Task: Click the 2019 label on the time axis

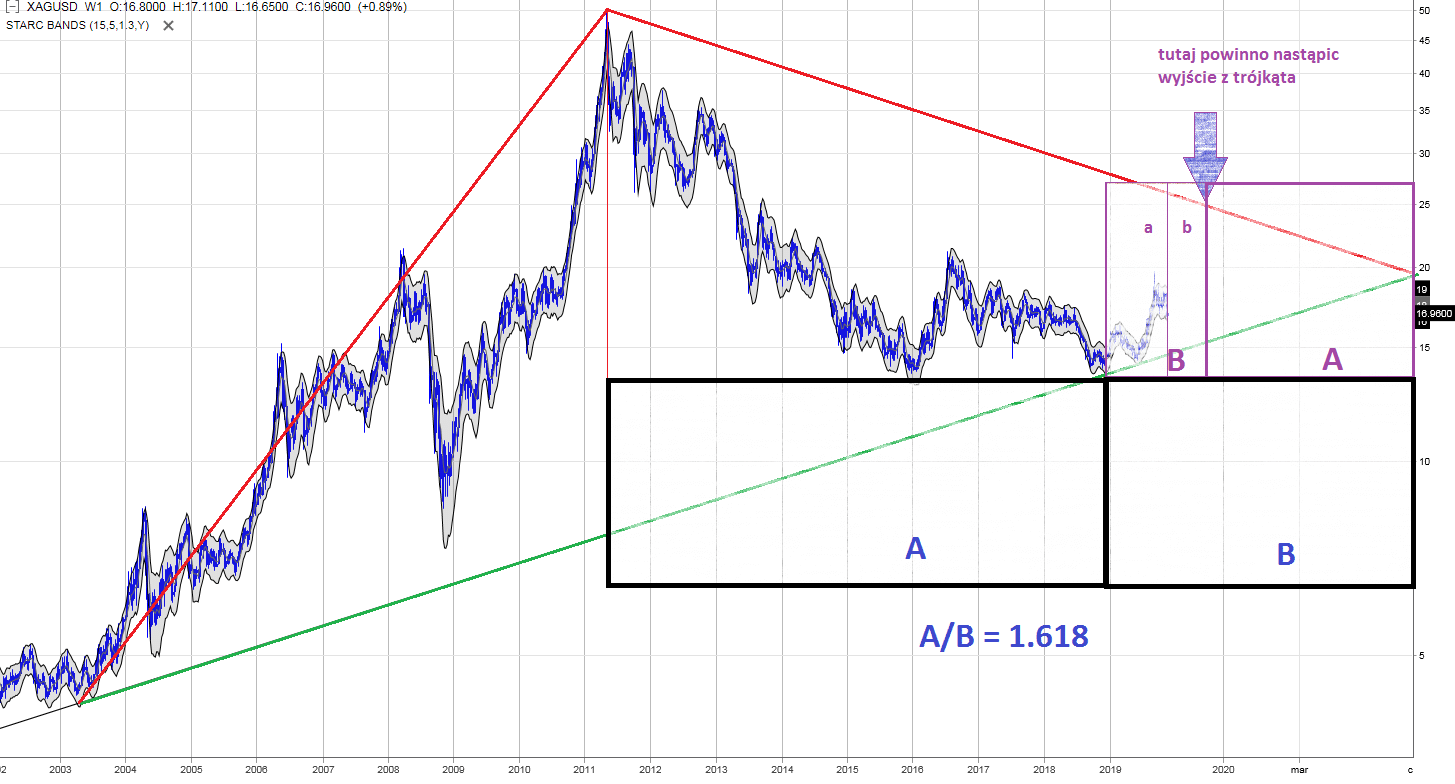Action: [x=1110, y=771]
